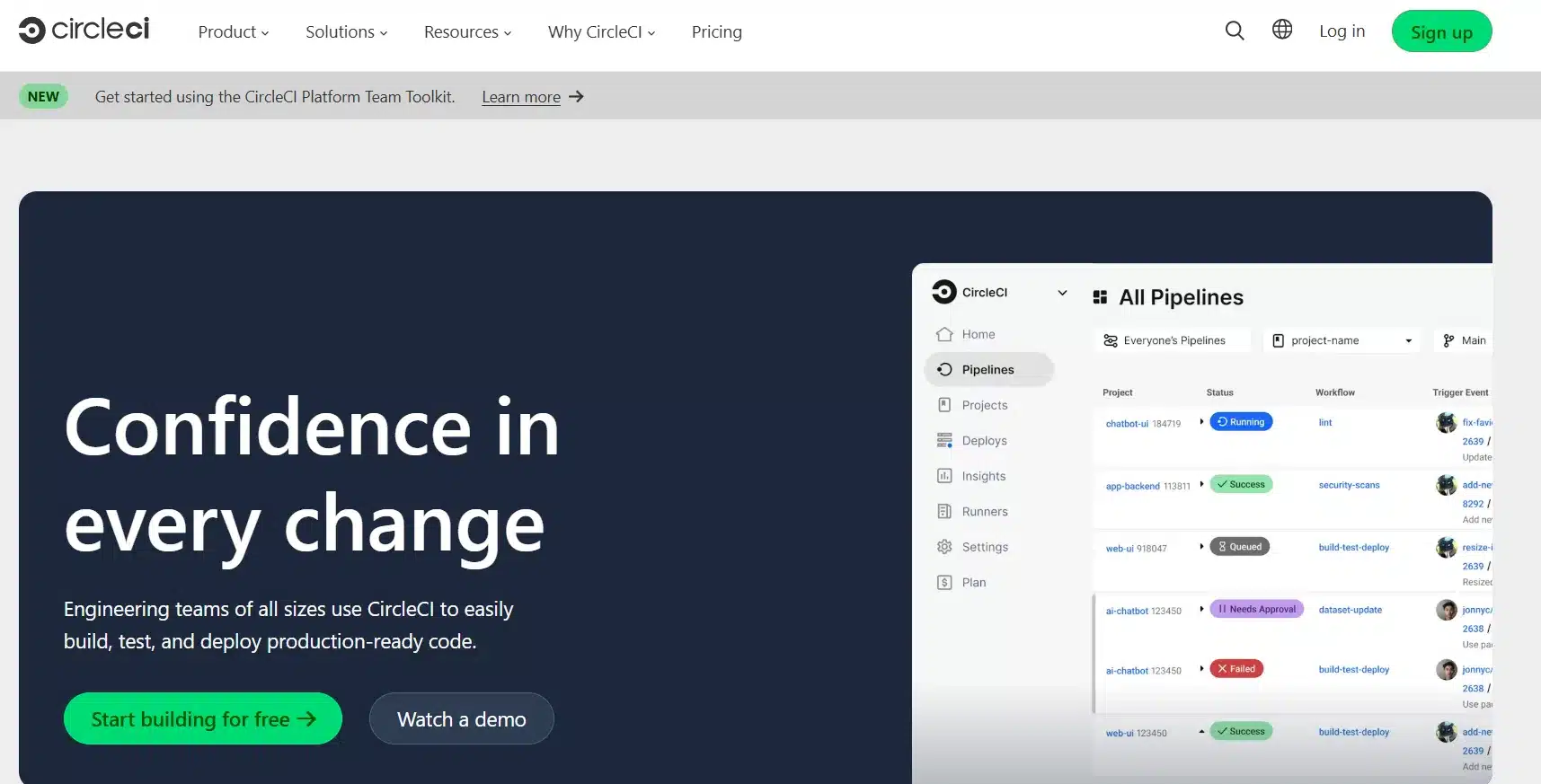Click Start building for free button
The width and height of the screenshot is (1541, 784).
tap(203, 718)
